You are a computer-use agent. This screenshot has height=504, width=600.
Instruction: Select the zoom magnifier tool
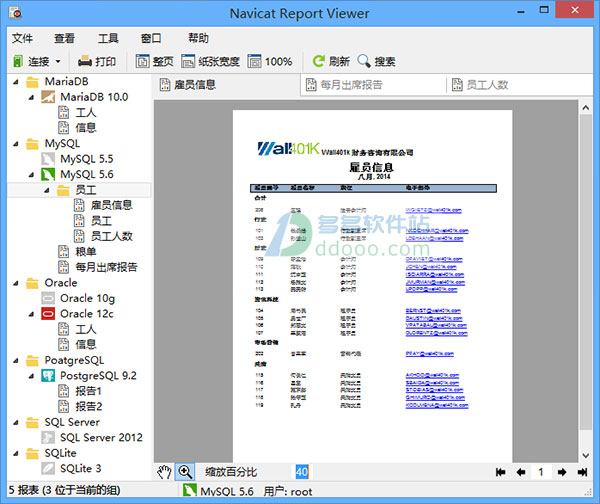click(x=185, y=472)
